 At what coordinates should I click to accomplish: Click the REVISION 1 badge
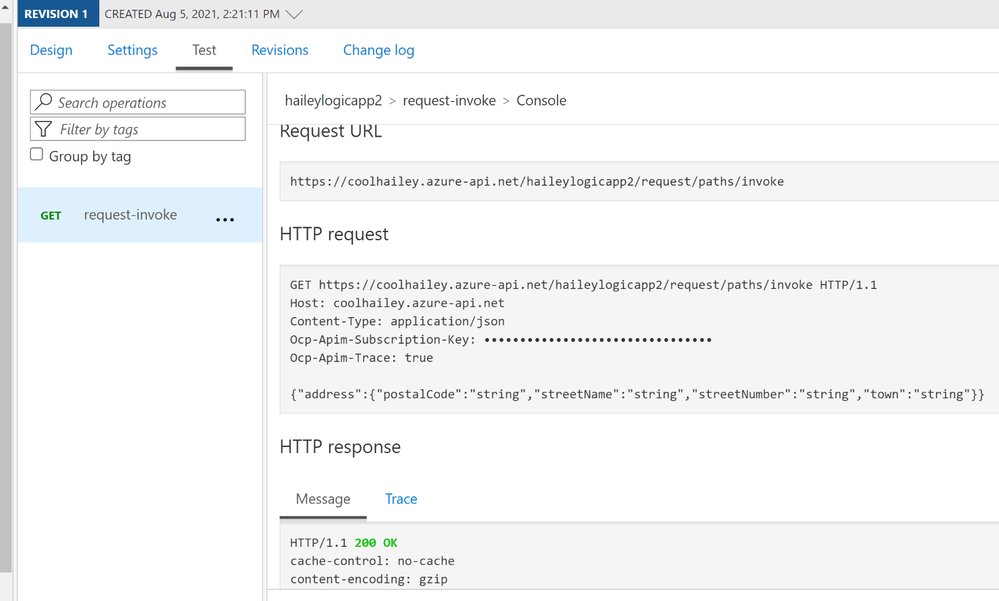tap(56, 14)
